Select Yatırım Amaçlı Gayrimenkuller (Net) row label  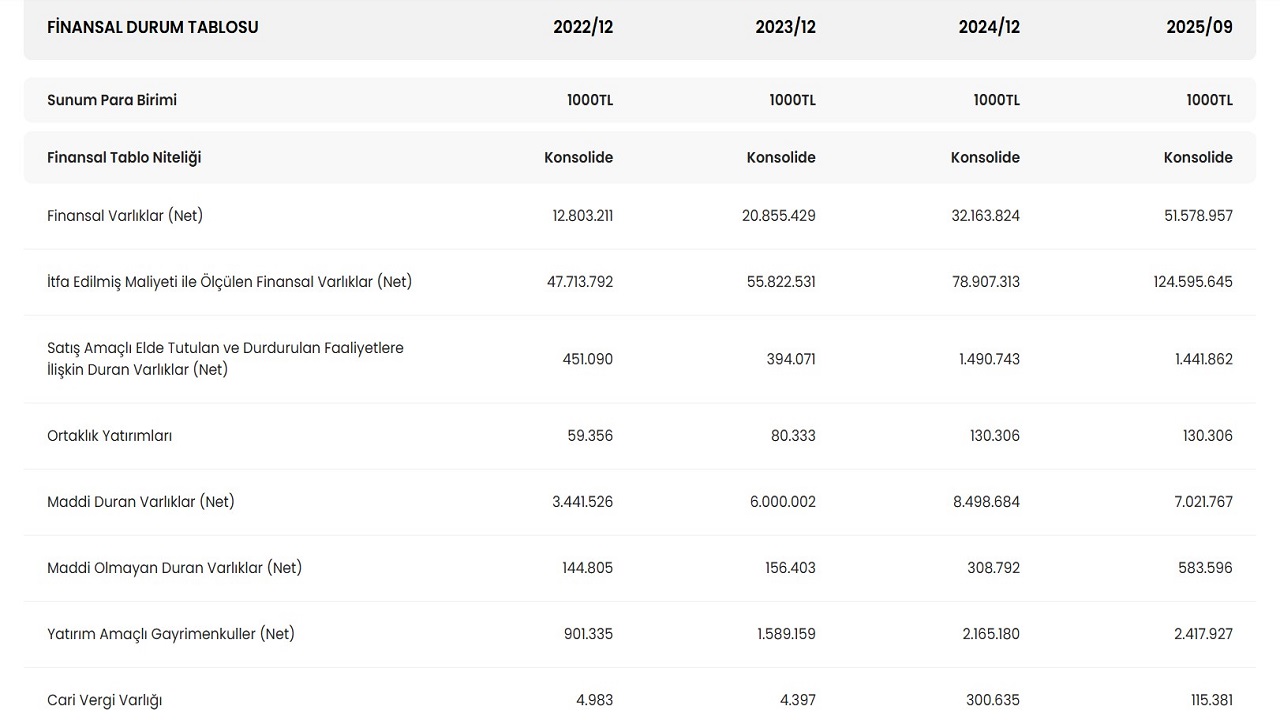pos(171,633)
